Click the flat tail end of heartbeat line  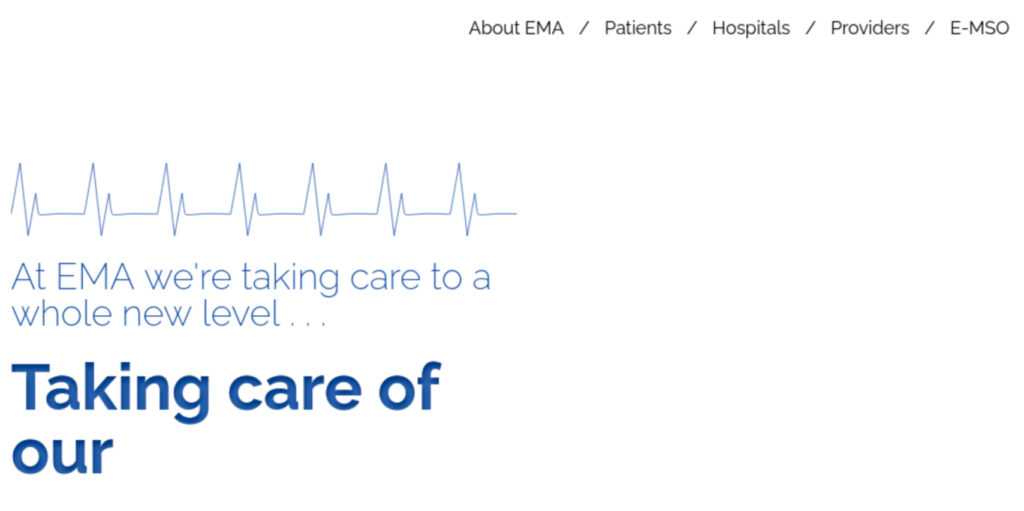click(499, 214)
